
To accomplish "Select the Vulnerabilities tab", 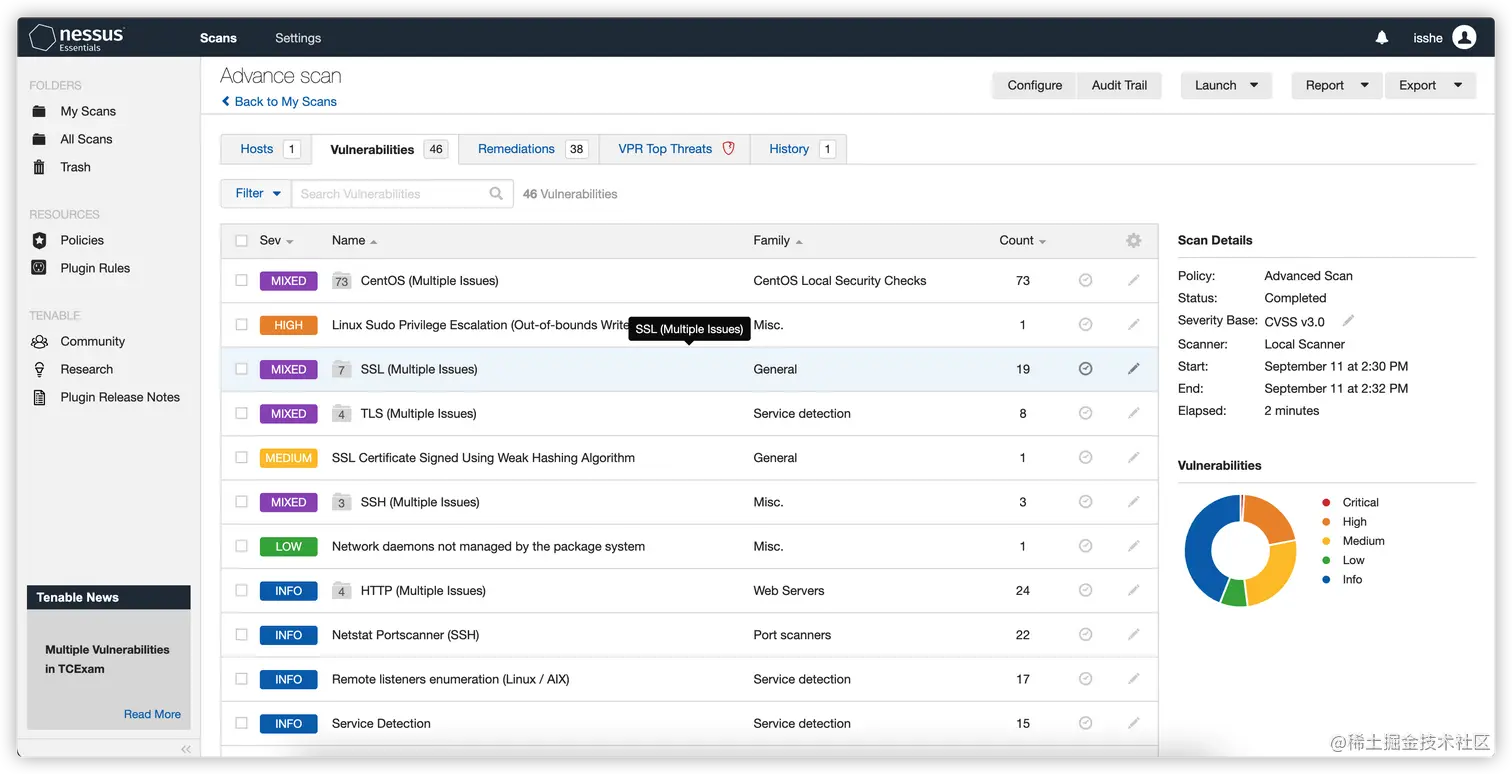I will 387,149.
